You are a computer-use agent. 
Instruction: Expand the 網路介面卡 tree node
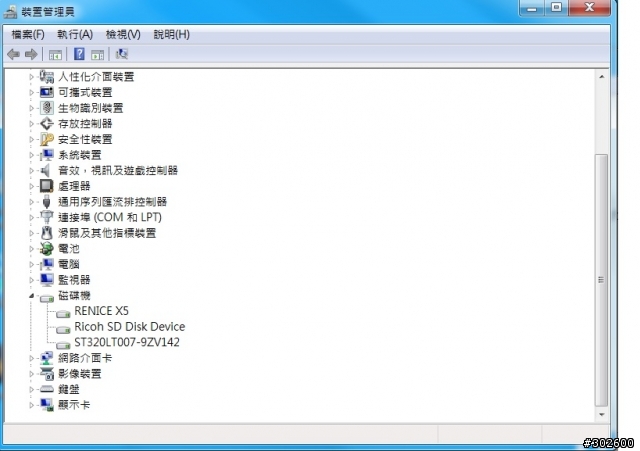tap(31, 358)
